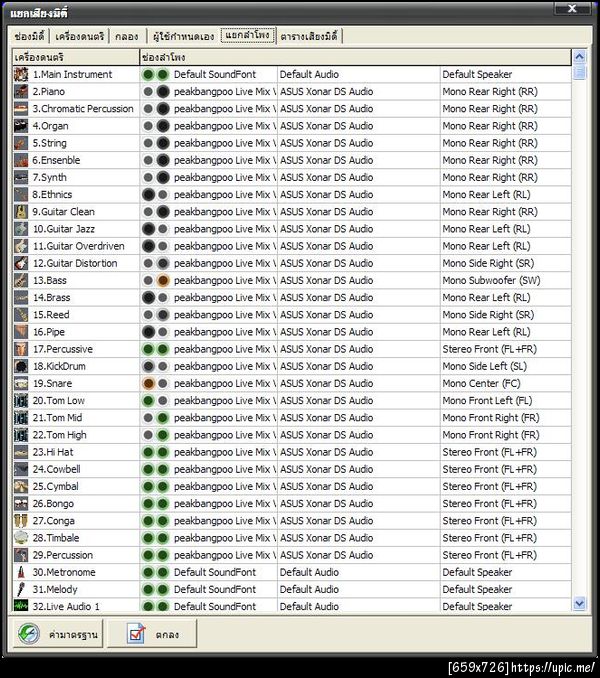Image resolution: width=600 pixels, height=678 pixels.
Task: Toggle left green dot for 20.Tom Low
Action: (148, 401)
